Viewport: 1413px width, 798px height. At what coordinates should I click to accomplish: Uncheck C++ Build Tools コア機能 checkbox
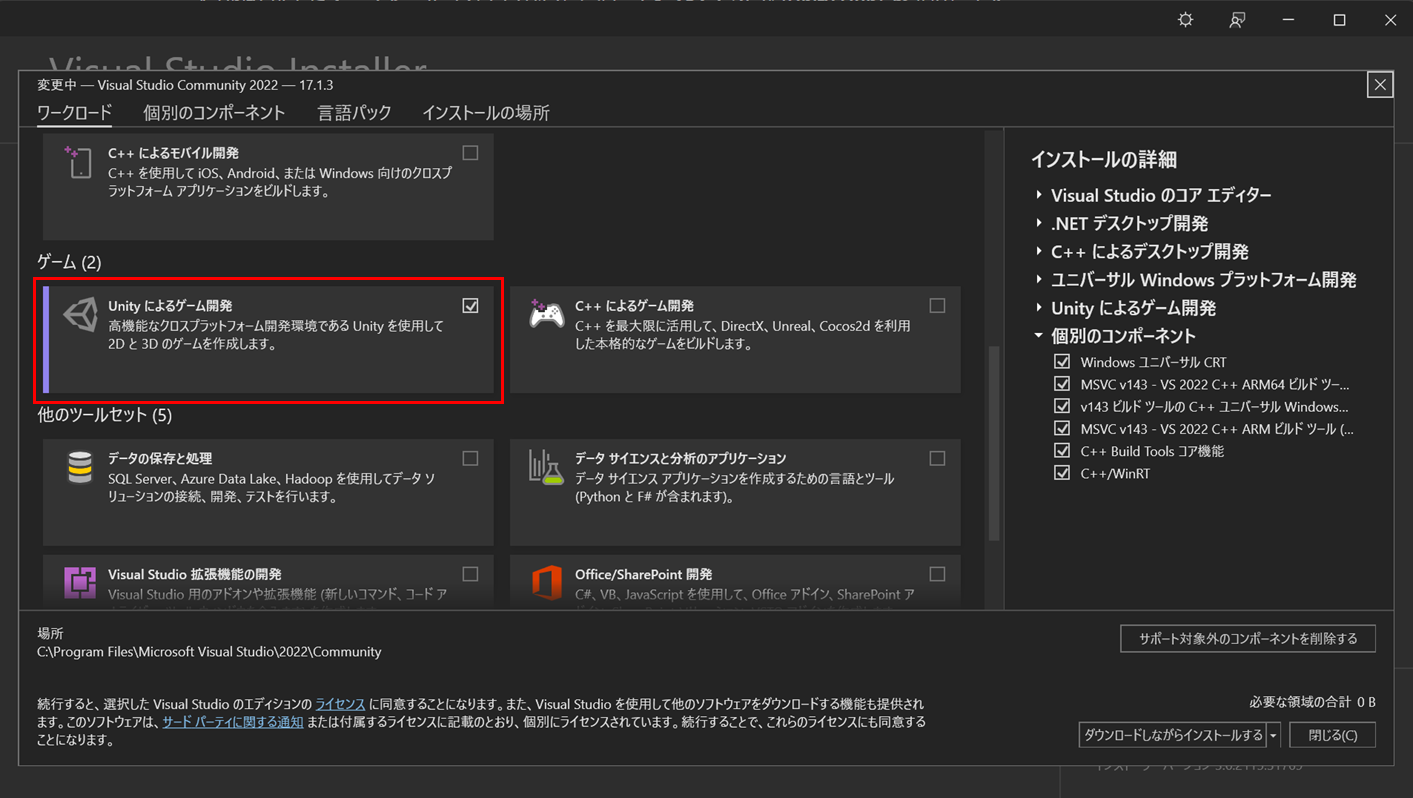(1062, 451)
